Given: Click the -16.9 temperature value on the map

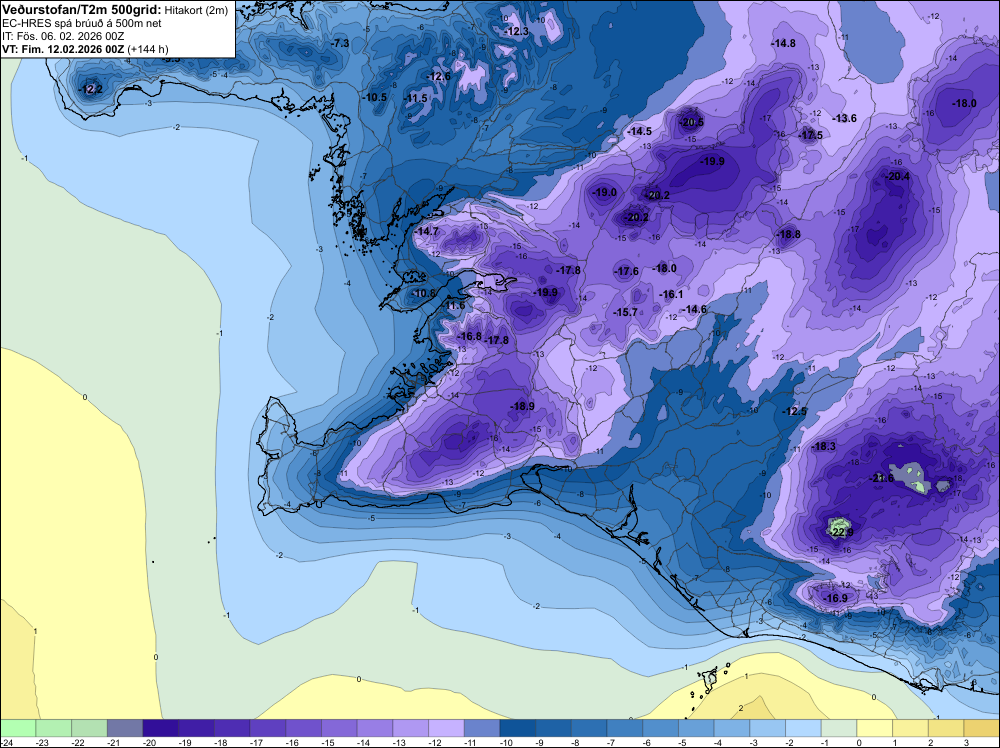Looking at the screenshot, I should (x=835, y=598).
